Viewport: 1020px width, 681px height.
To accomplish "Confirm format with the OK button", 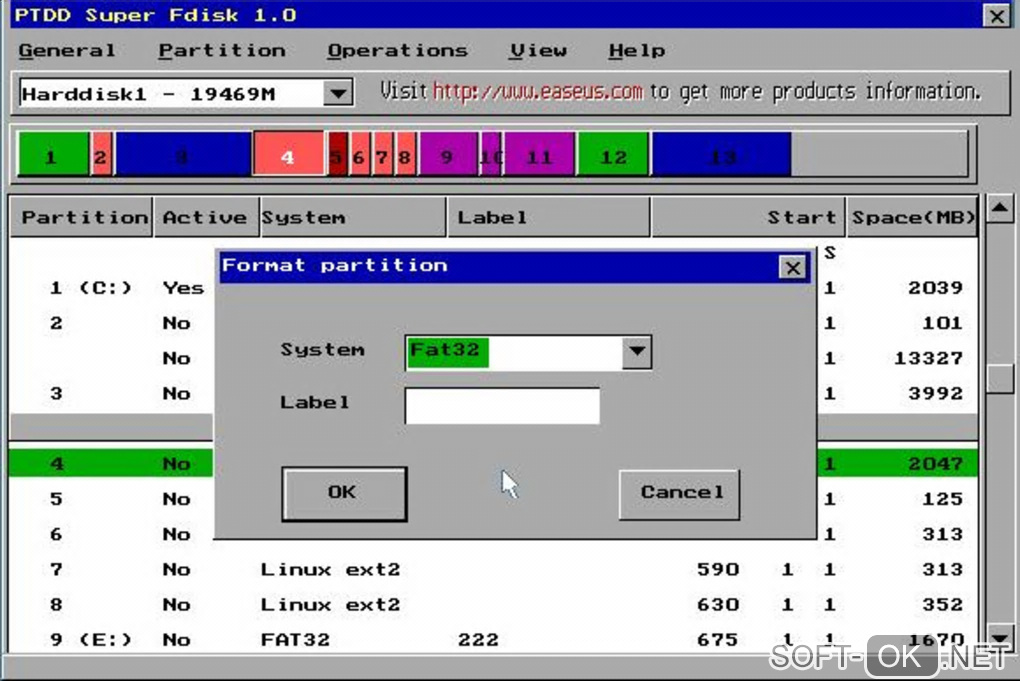I will [344, 494].
